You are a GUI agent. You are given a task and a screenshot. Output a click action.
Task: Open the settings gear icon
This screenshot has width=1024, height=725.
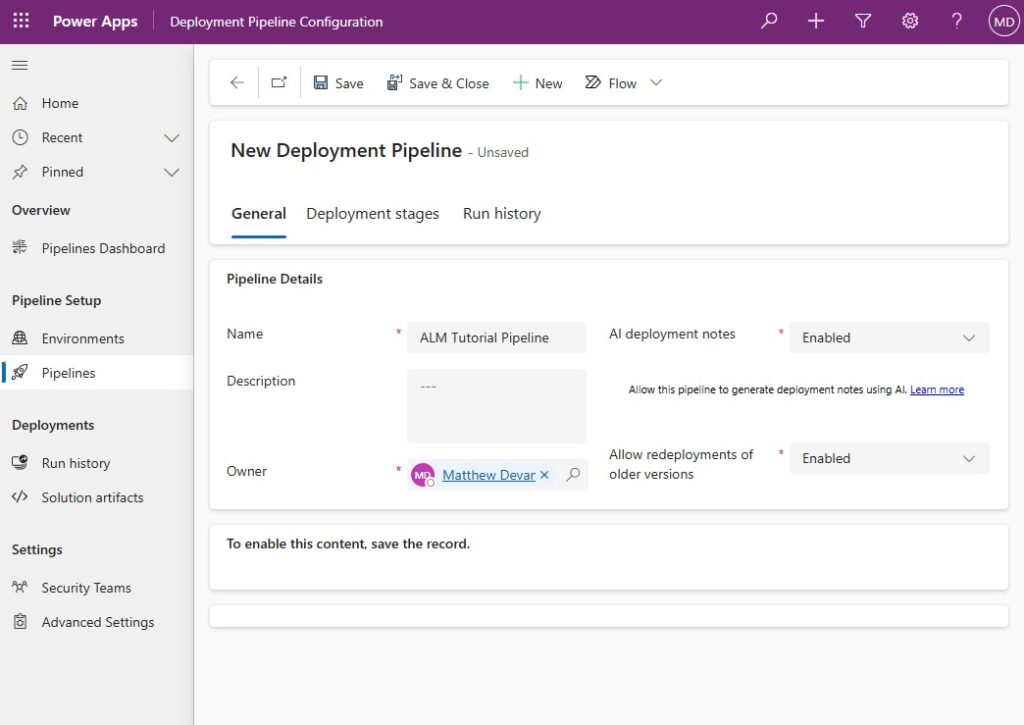(910, 21)
